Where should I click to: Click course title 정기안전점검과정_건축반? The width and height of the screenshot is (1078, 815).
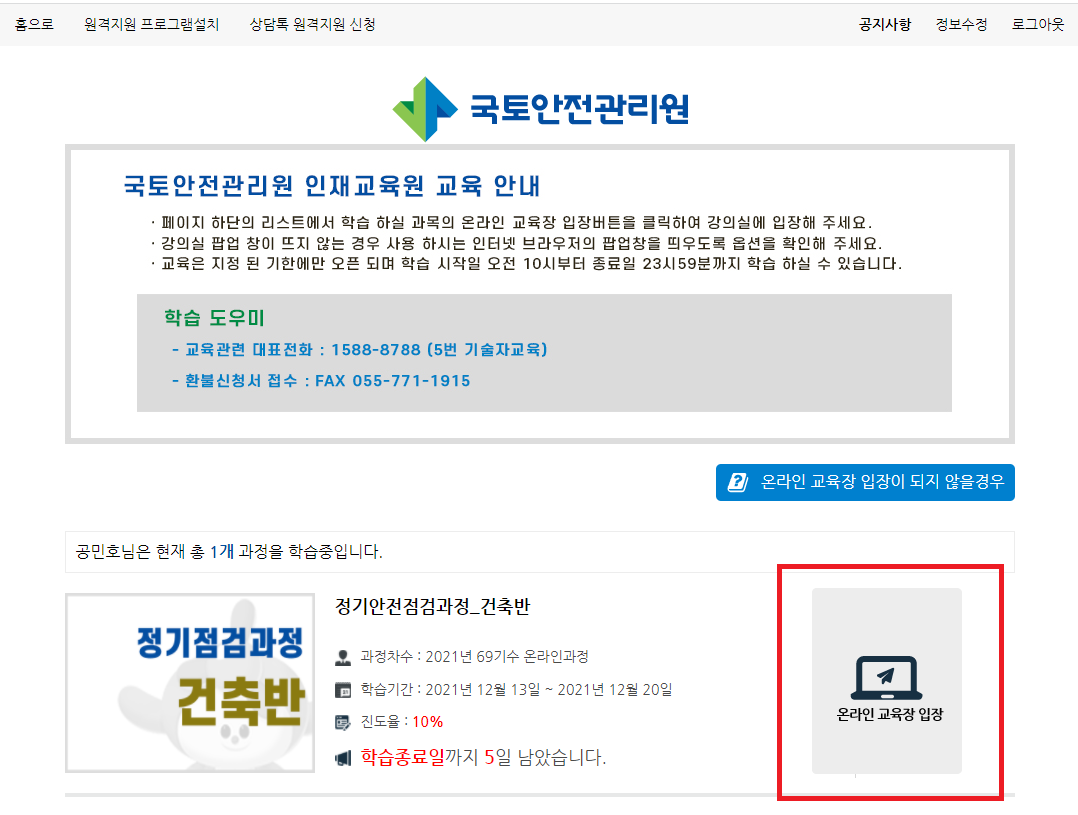432,607
